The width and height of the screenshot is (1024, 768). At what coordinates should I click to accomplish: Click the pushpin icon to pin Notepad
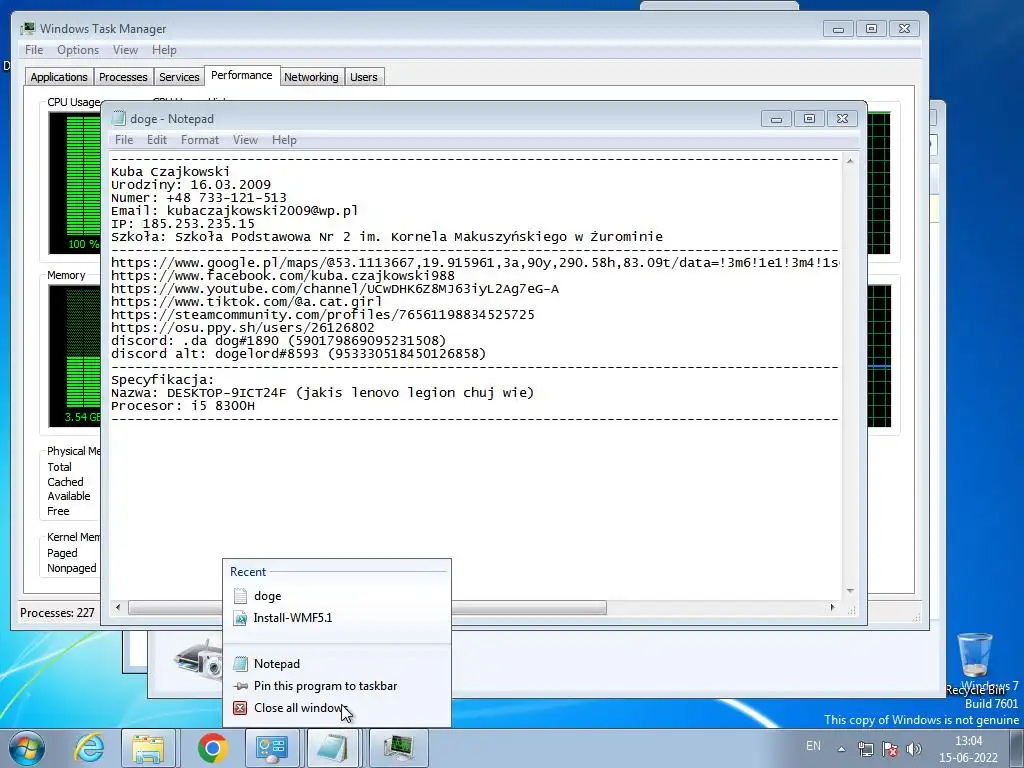240,686
